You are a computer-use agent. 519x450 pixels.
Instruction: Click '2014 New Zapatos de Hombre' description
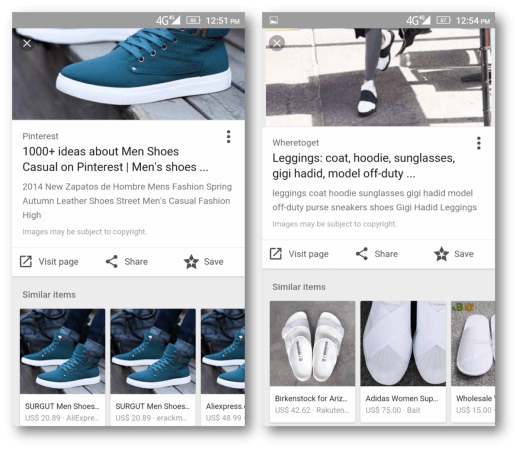(x=127, y=201)
